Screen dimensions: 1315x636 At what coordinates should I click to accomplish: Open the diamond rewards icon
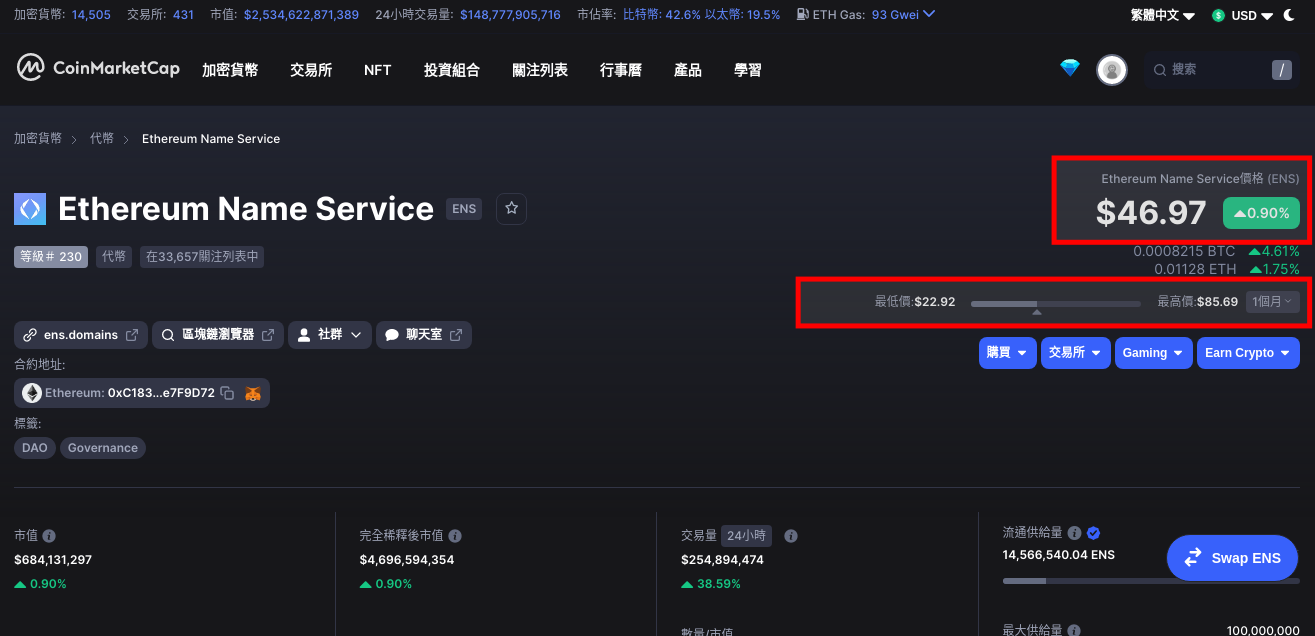click(1070, 68)
